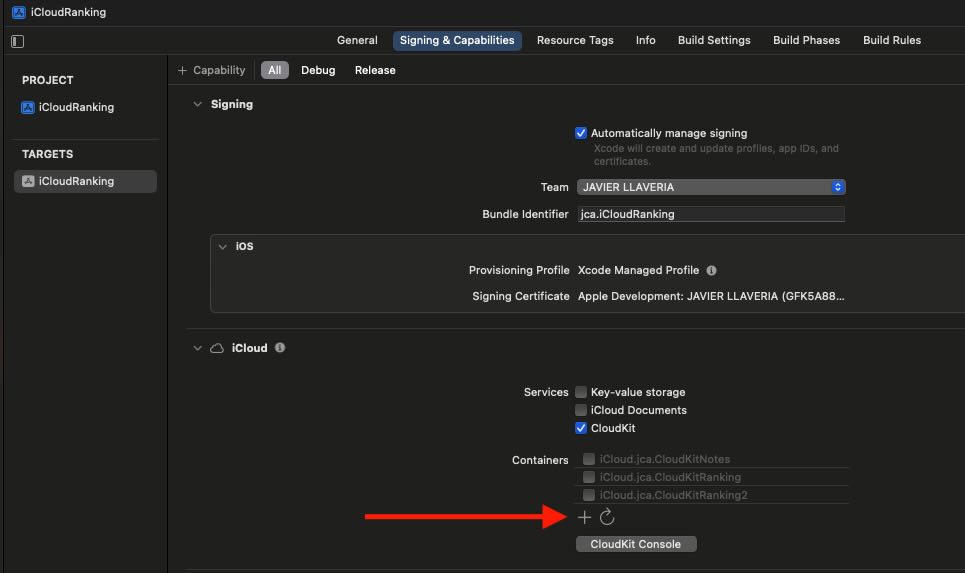Viewport: 965px width, 573px height.
Task: Collapse the iCloud section
Action: pyautogui.click(x=198, y=348)
